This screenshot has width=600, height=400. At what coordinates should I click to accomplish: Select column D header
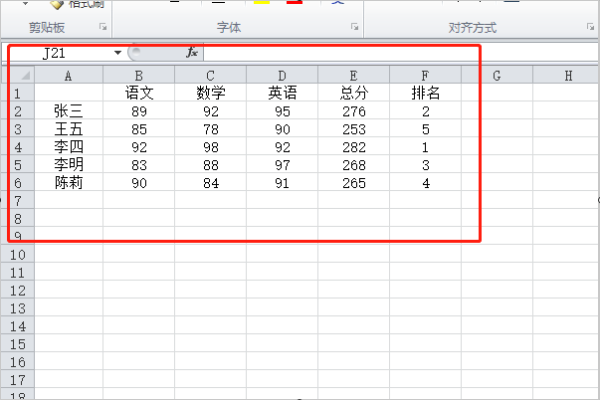click(x=282, y=75)
